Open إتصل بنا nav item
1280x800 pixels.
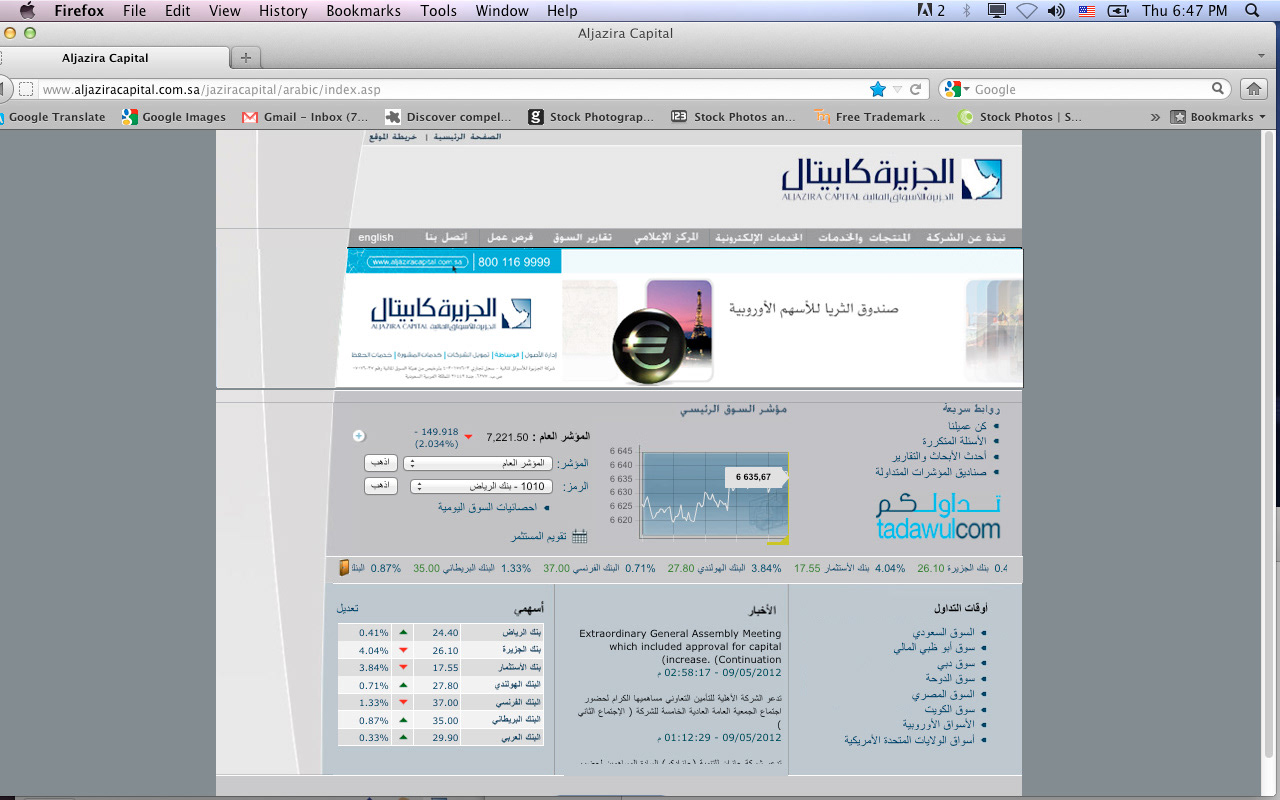[446, 238]
